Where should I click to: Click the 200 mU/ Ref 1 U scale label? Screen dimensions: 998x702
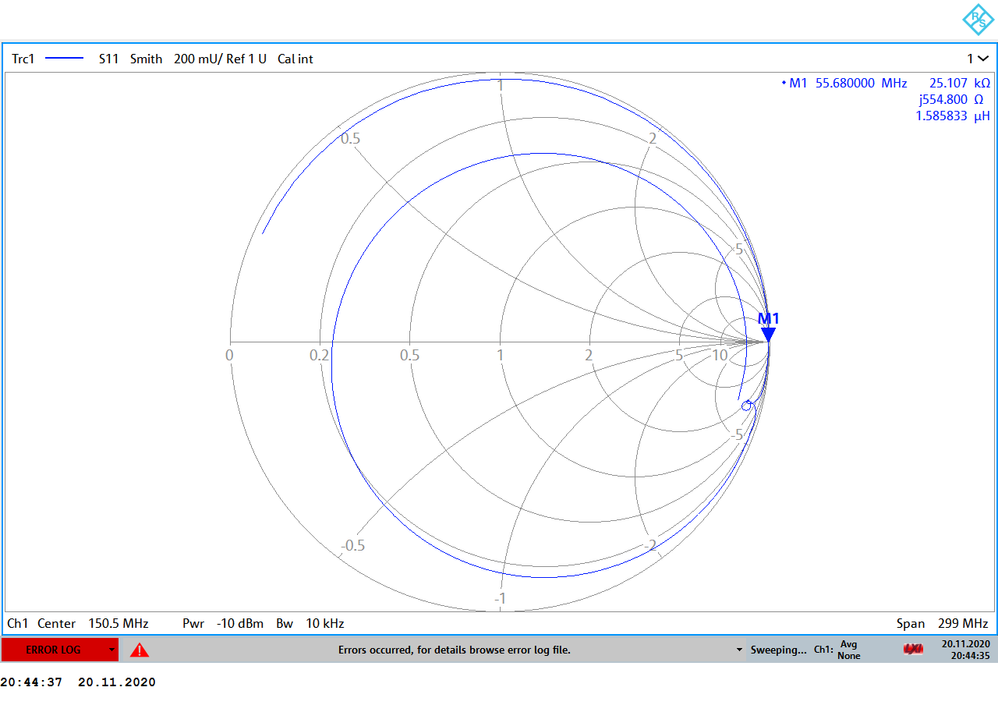[220, 59]
